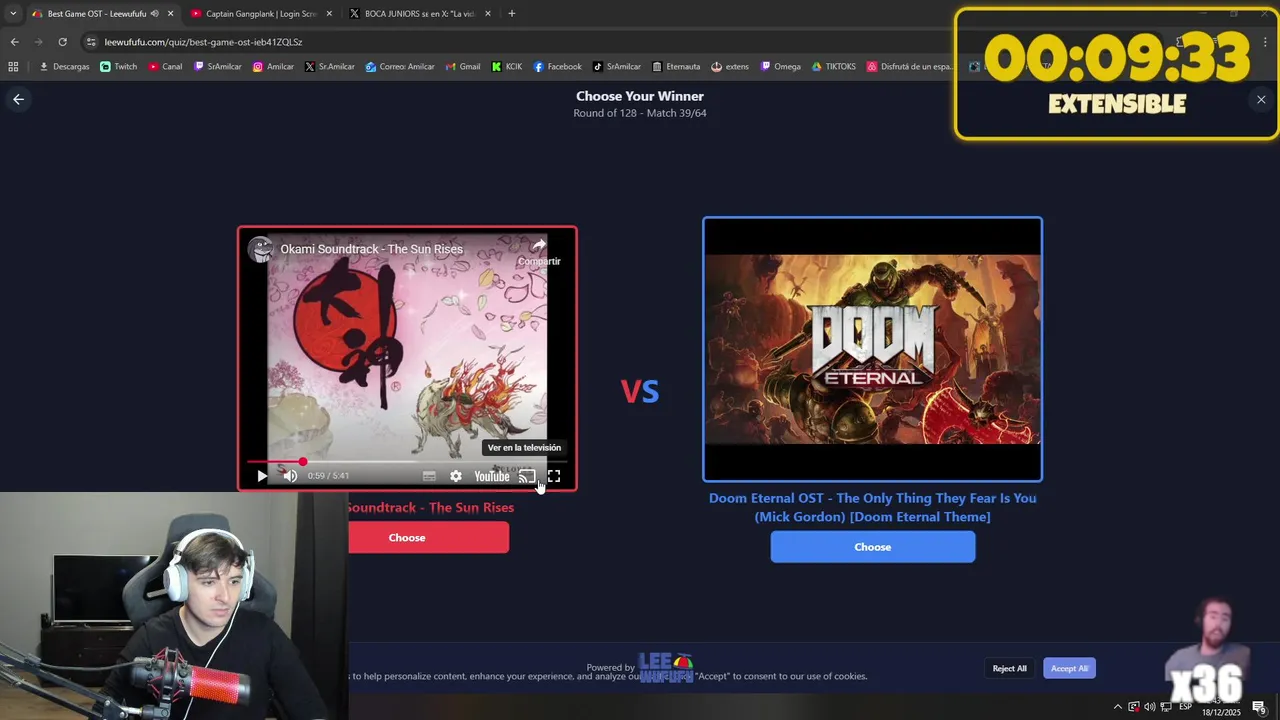Click the browser back arrow
The height and width of the screenshot is (720, 1280).
14,42
